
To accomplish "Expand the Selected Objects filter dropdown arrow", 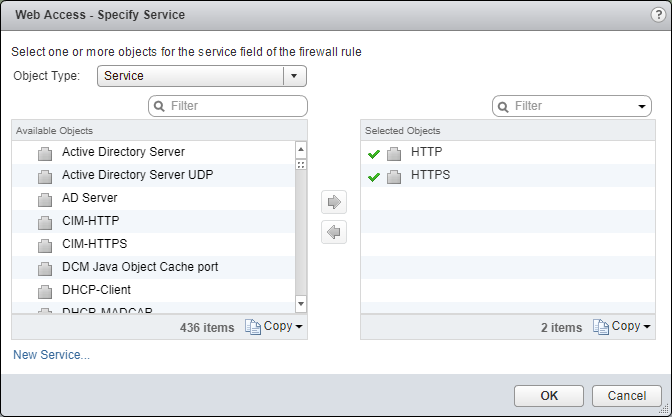I will pyautogui.click(x=641, y=106).
